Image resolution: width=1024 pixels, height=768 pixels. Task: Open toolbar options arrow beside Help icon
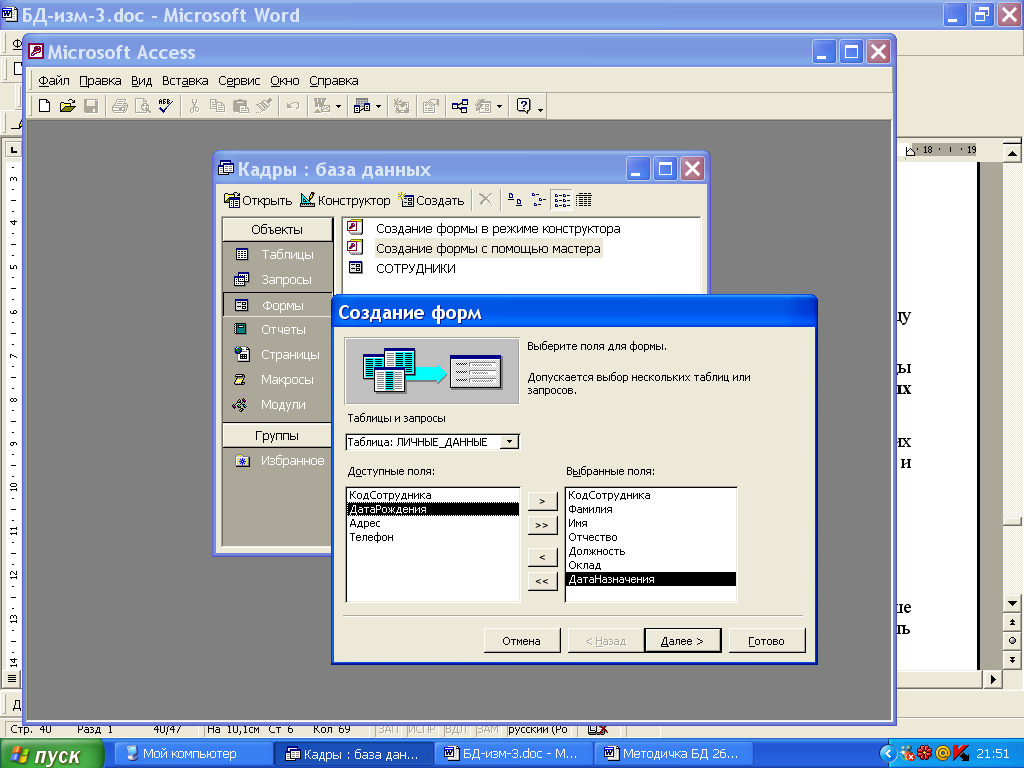[540, 108]
